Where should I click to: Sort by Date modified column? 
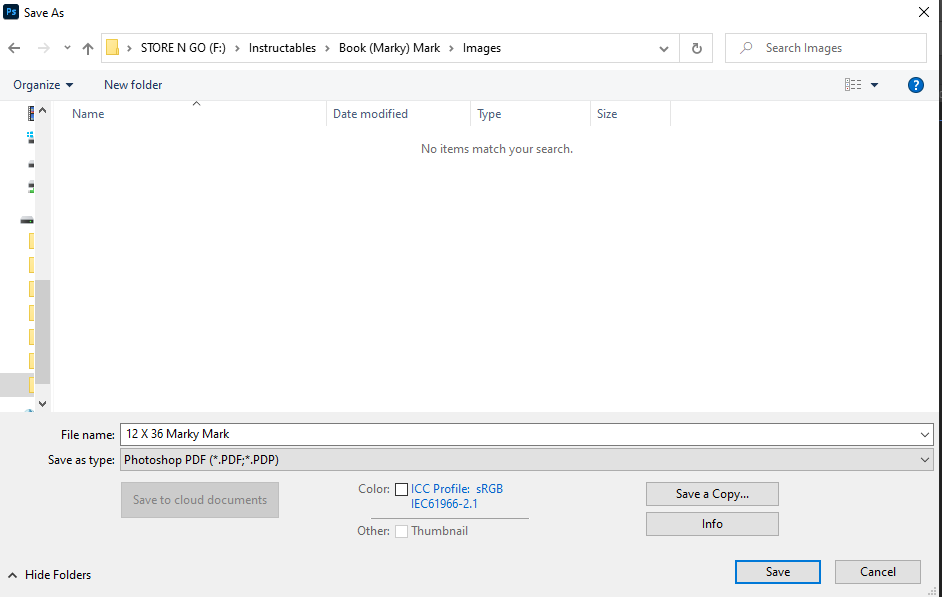point(399,114)
